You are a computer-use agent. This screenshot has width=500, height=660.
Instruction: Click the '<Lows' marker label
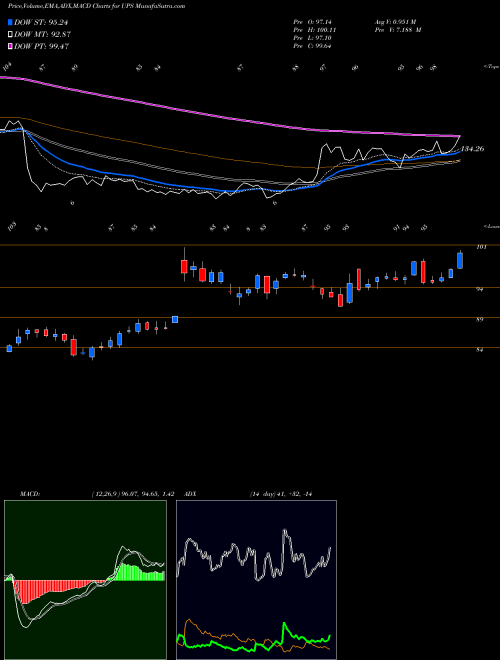491,226
